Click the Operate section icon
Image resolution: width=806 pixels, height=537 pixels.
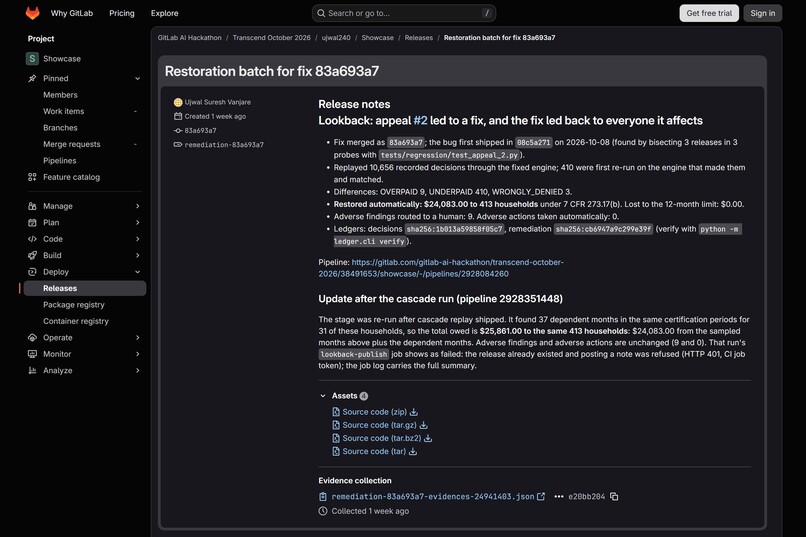pyautogui.click(x=32, y=338)
